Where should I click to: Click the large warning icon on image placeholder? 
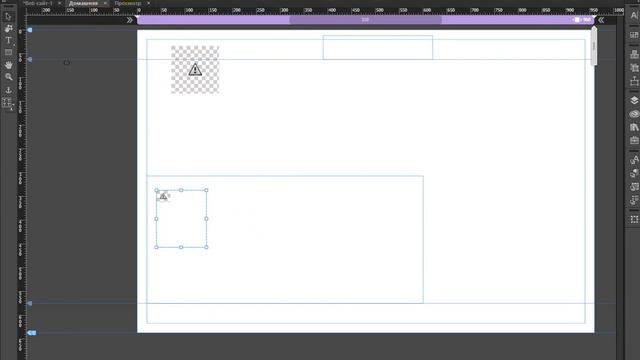(x=195, y=70)
